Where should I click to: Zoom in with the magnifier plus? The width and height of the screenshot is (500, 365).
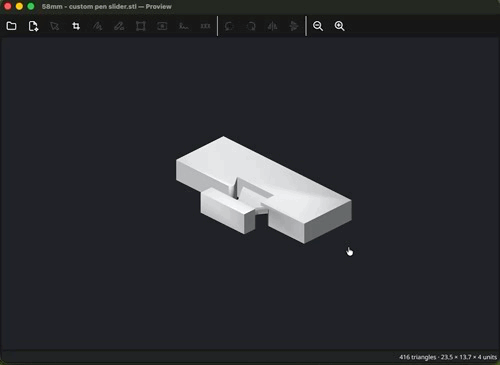[339, 26]
